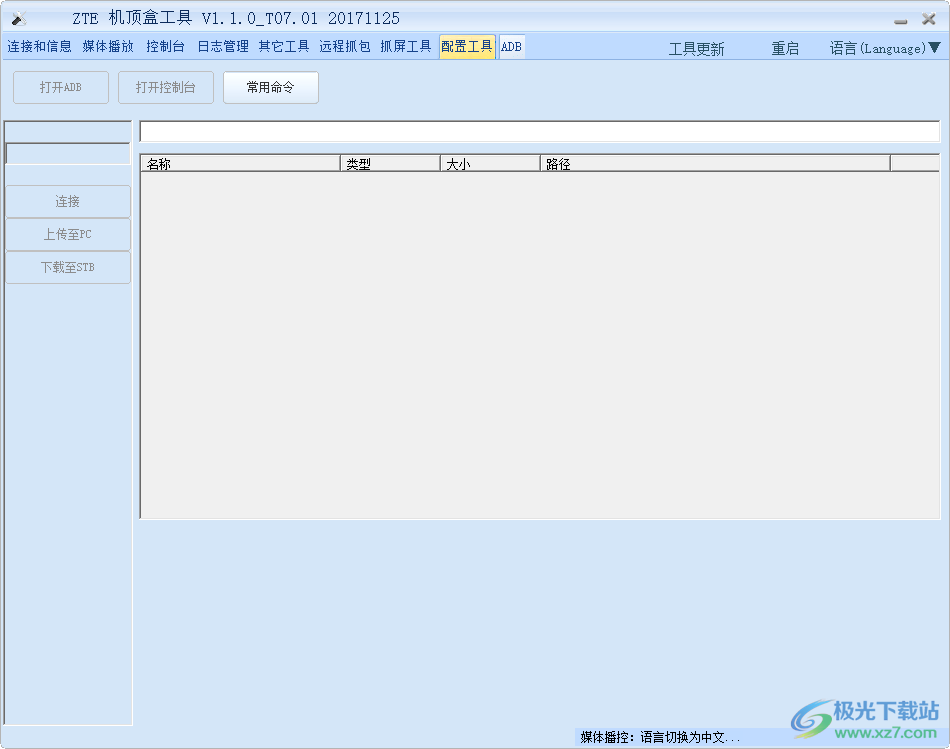Sort by the 大小 column header
This screenshot has width=950, height=749.
coord(490,164)
